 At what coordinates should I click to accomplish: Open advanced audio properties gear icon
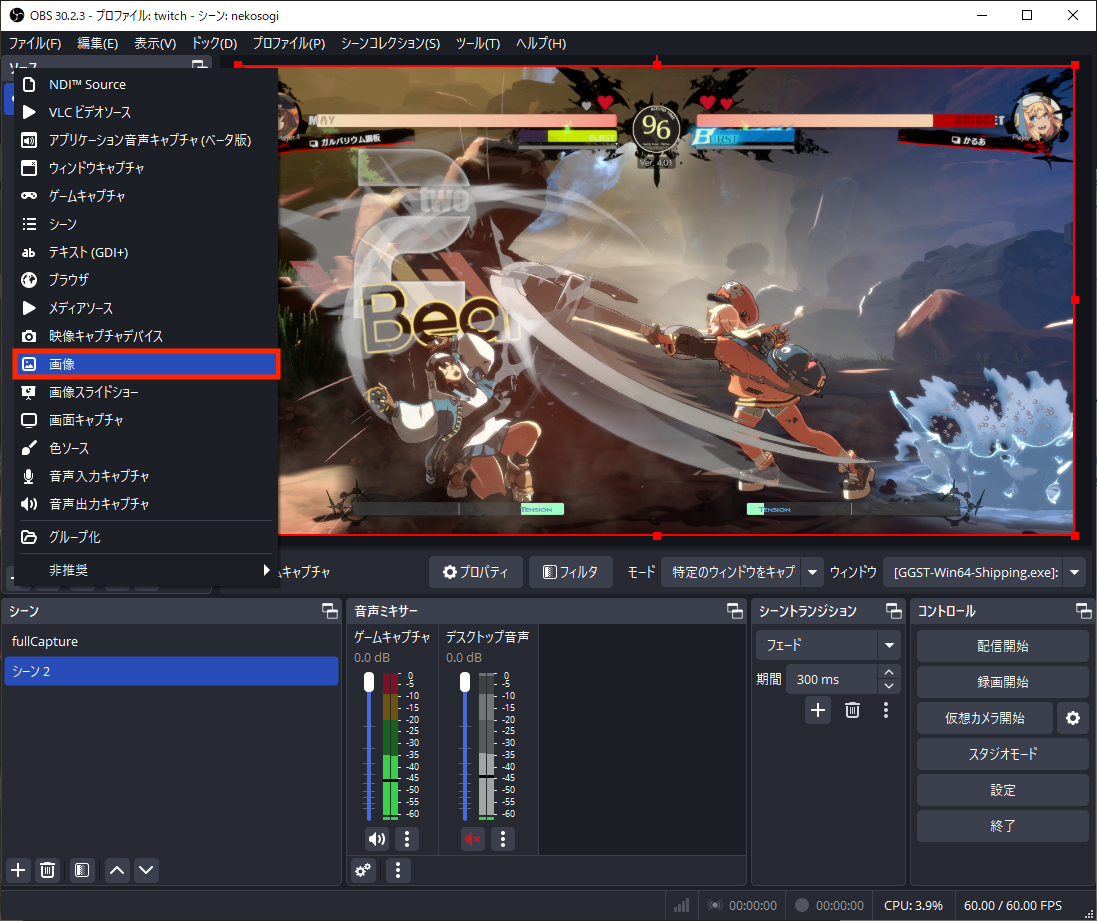point(364,870)
